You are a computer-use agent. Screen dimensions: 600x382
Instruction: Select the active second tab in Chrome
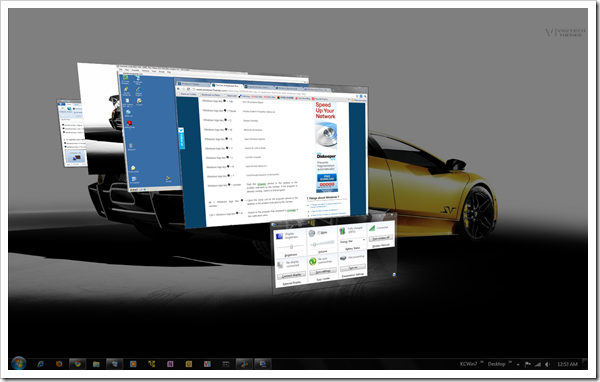click(x=227, y=86)
